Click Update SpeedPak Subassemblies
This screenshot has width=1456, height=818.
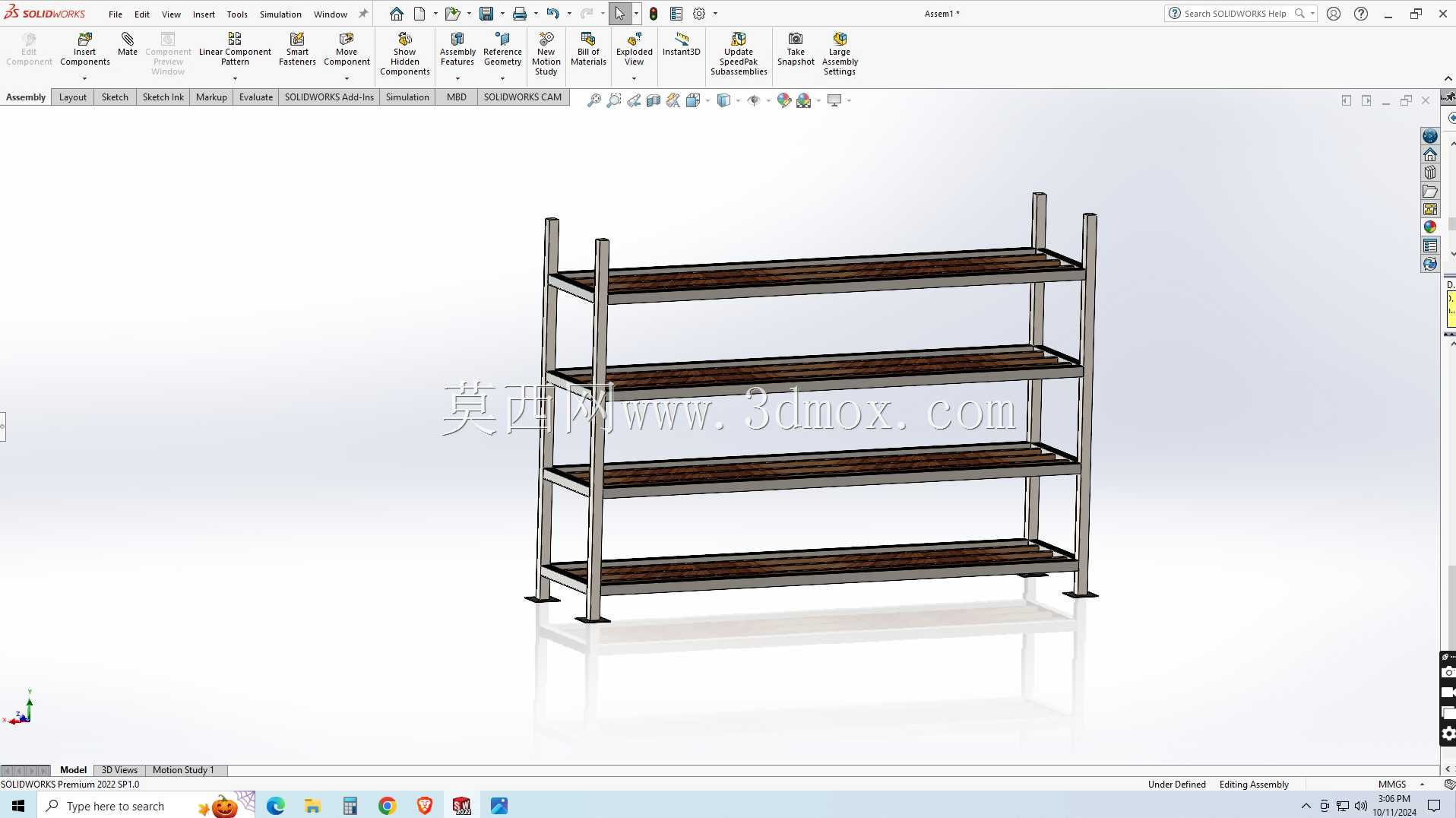coord(739,53)
